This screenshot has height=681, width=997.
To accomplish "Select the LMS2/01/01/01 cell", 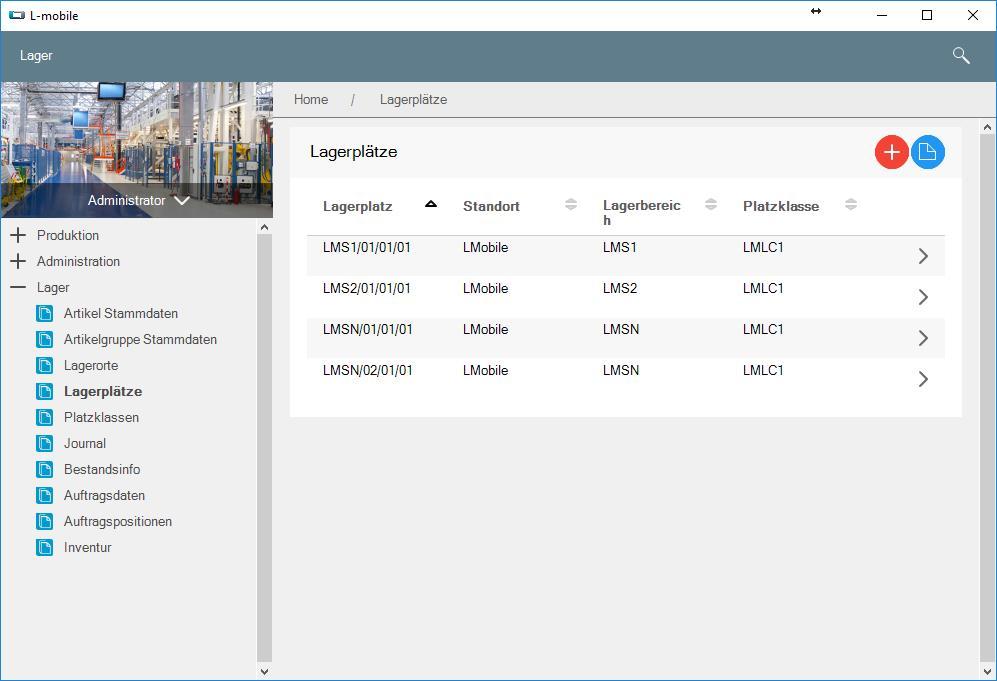I will click(x=366, y=288).
